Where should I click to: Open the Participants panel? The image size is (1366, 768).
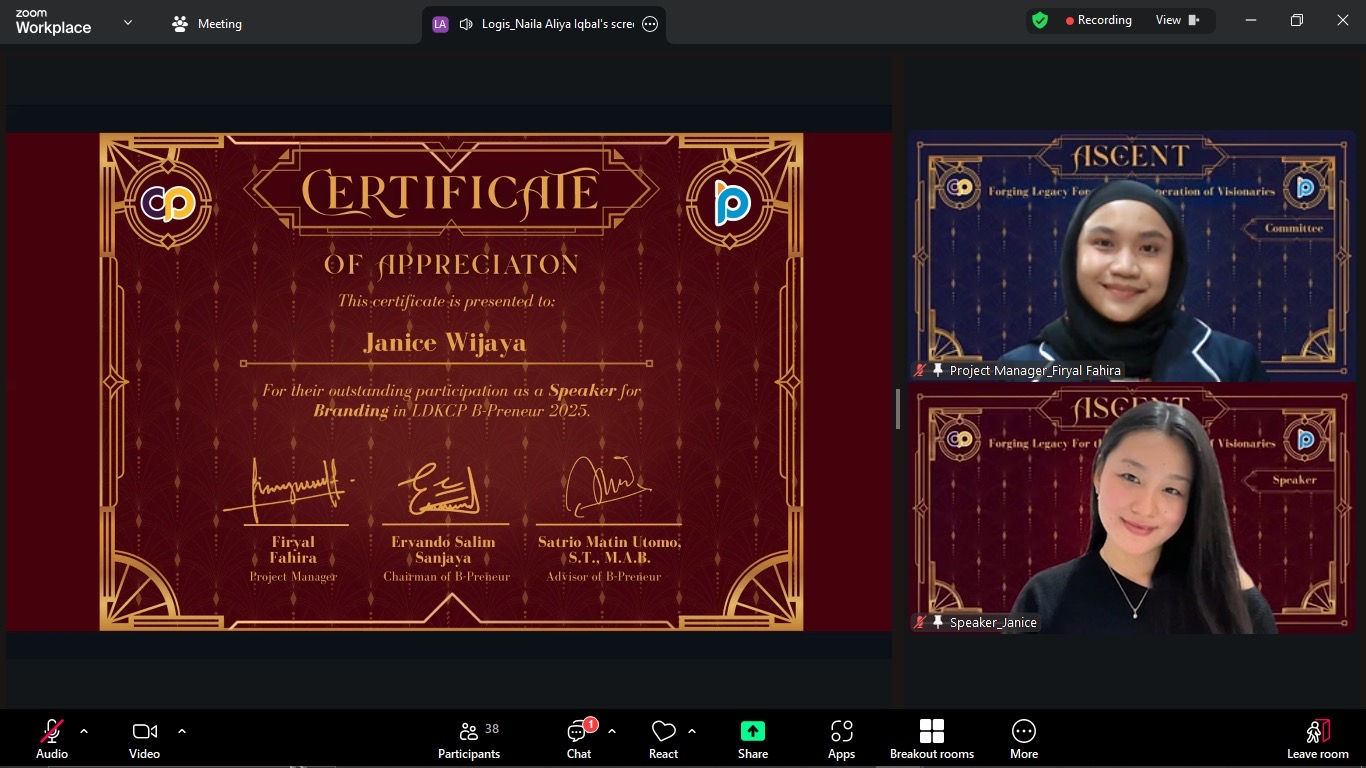point(469,739)
